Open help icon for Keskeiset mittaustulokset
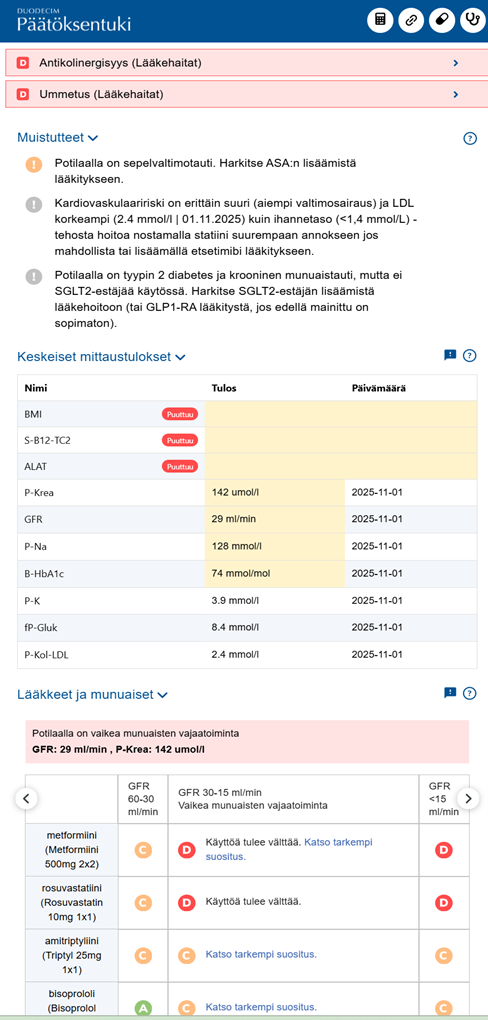Image resolution: width=488 pixels, height=1020 pixels. click(470, 356)
